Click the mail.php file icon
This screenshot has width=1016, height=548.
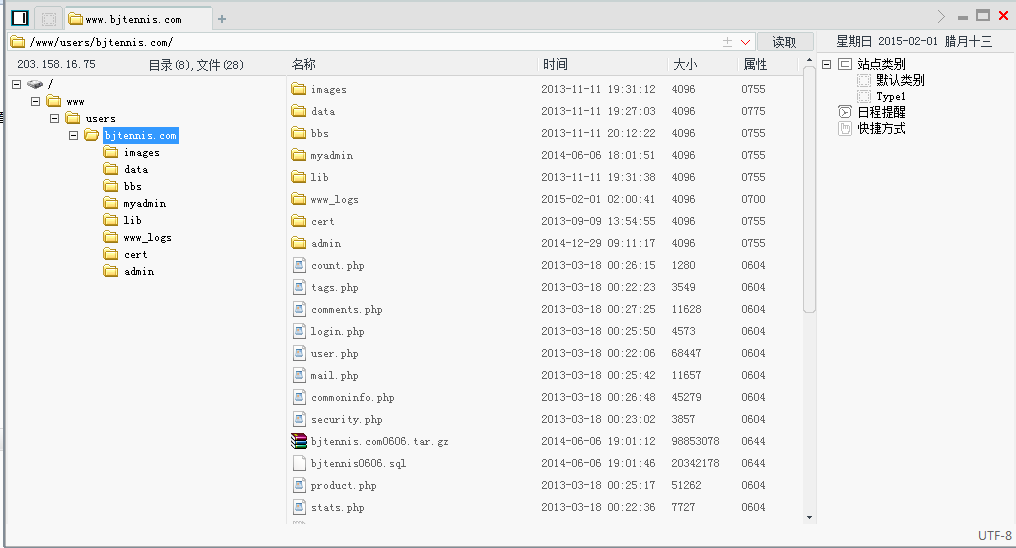pyautogui.click(x=299, y=375)
